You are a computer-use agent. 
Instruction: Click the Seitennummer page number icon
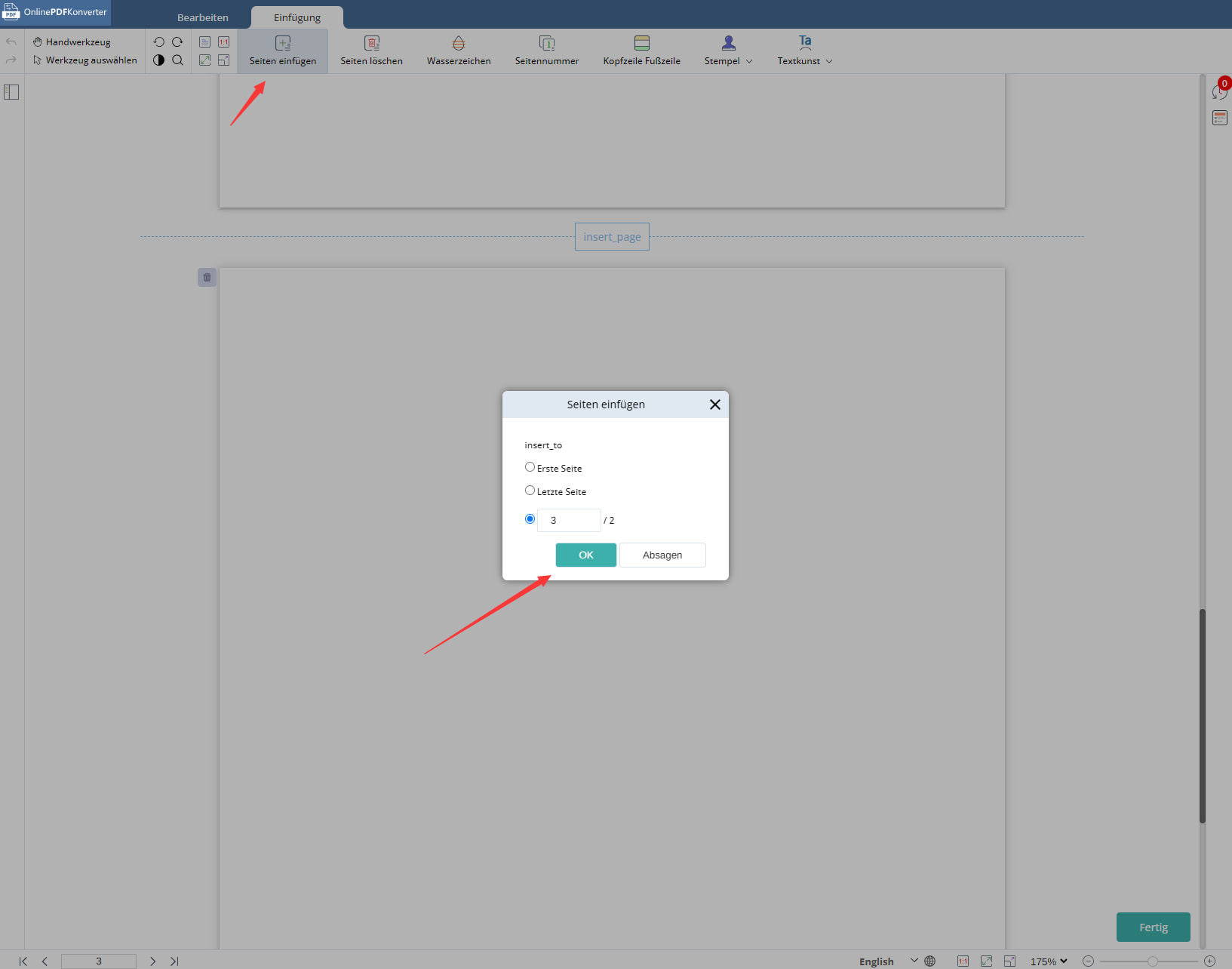click(x=547, y=44)
